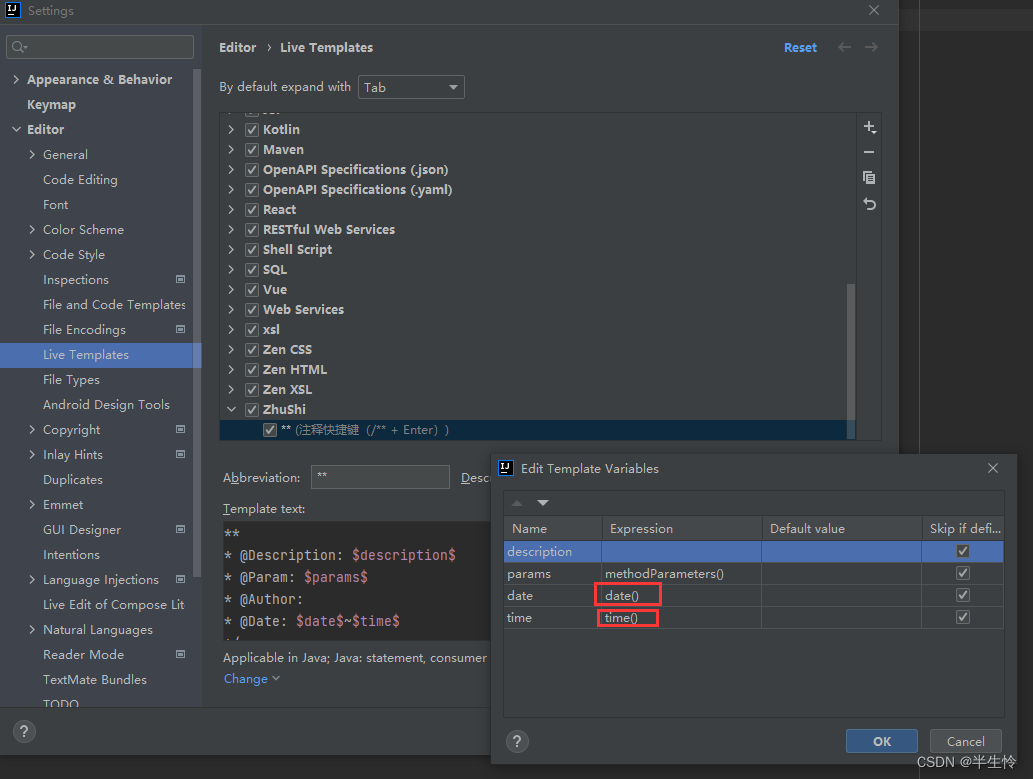Expand Appearance & Behavior settings section
1033x779 pixels.
[16, 79]
